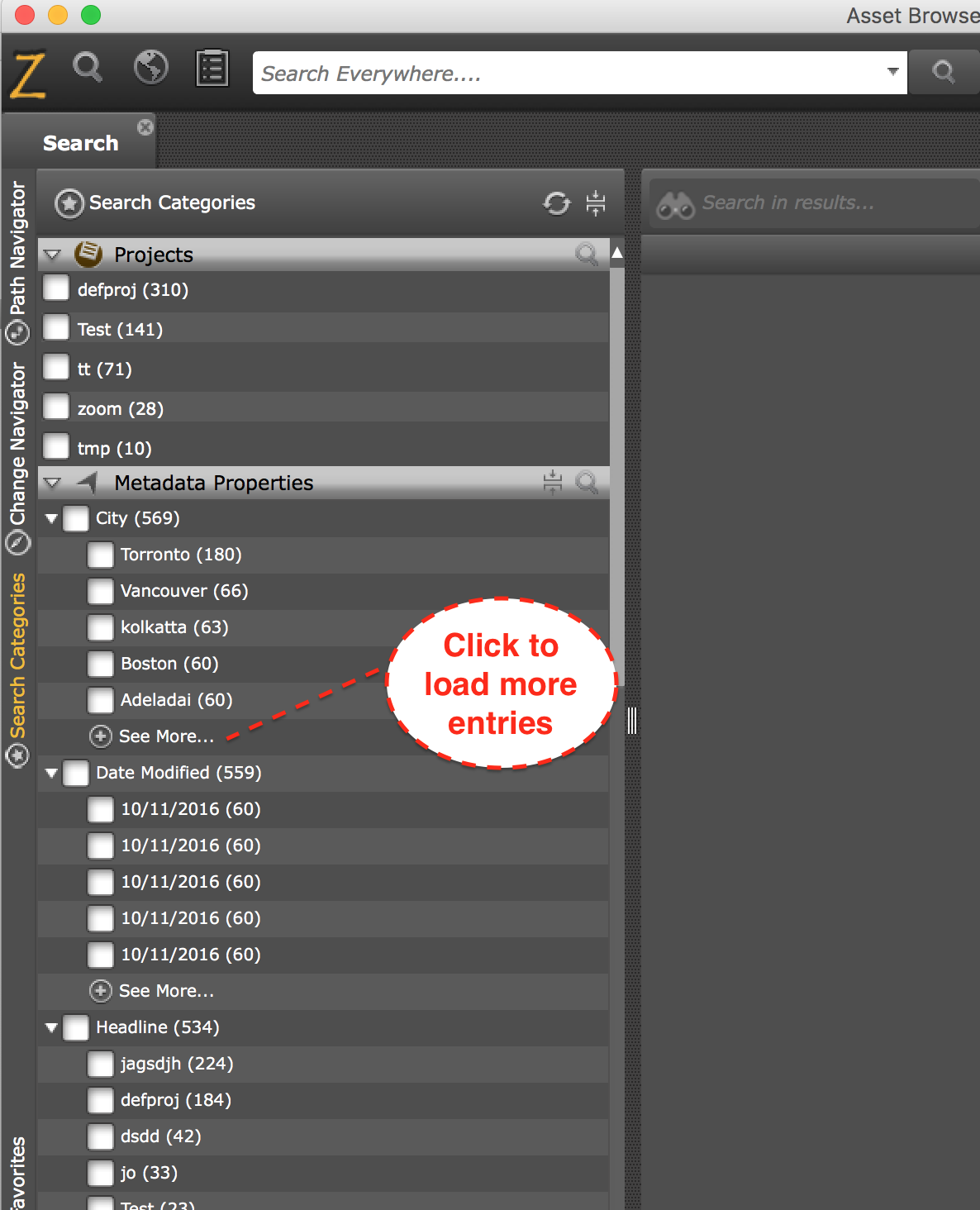The height and width of the screenshot is (1210, 980).
Task: Open the Search Everywhere dropdown arrow
Action: (892, 72)
